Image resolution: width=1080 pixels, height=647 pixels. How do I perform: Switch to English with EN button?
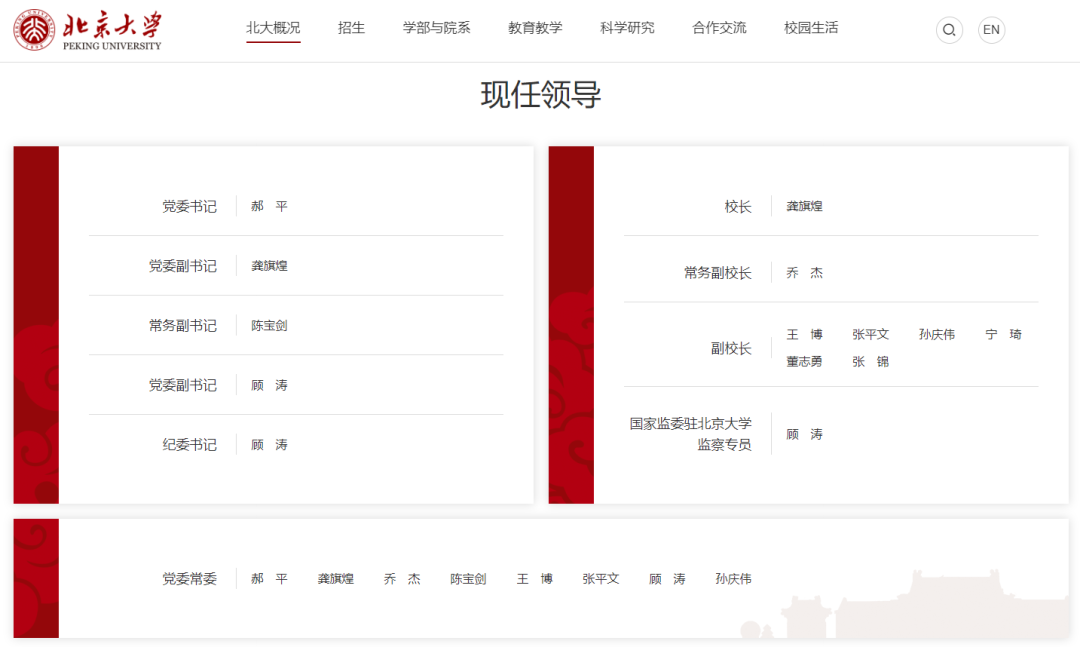pyautogui.click(x=991, y=30)
